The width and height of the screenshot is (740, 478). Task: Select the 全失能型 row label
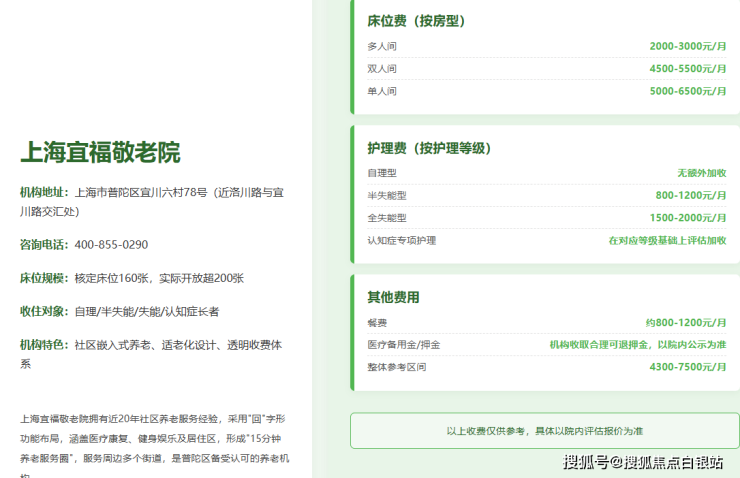(387, 218)
